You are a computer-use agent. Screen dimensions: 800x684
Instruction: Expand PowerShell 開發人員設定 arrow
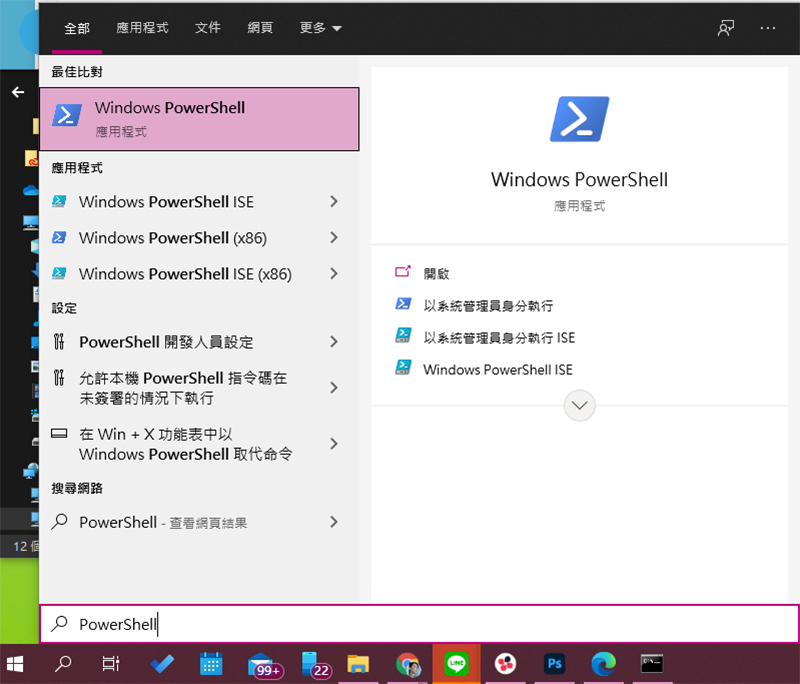pyautogui.click(x=334, y=342)
